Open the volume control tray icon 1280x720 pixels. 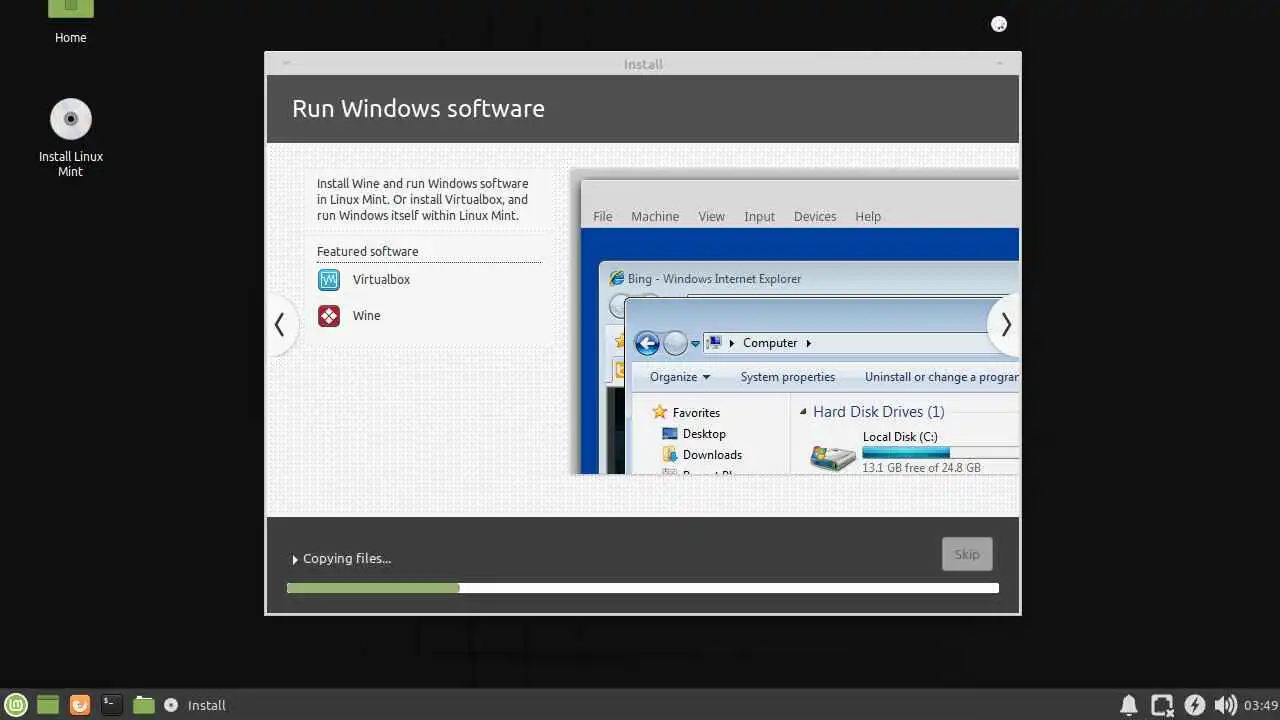click(1225, 705)
